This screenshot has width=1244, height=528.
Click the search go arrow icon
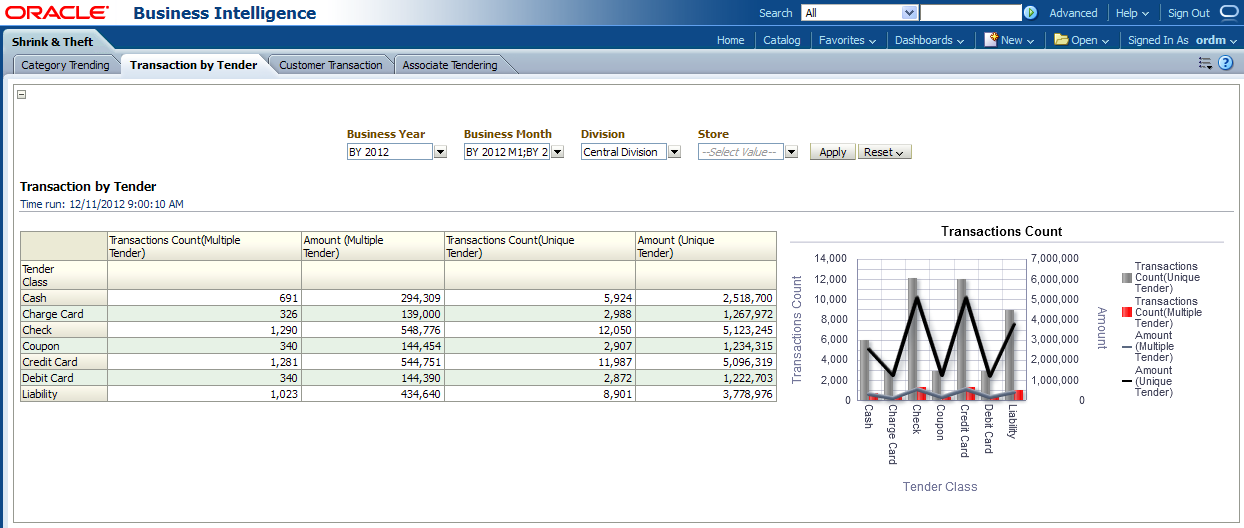pos(1030,13)
